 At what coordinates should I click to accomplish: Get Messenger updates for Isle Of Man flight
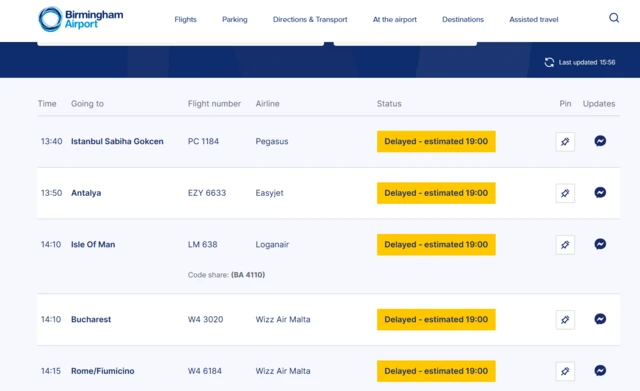click(600, 244)
